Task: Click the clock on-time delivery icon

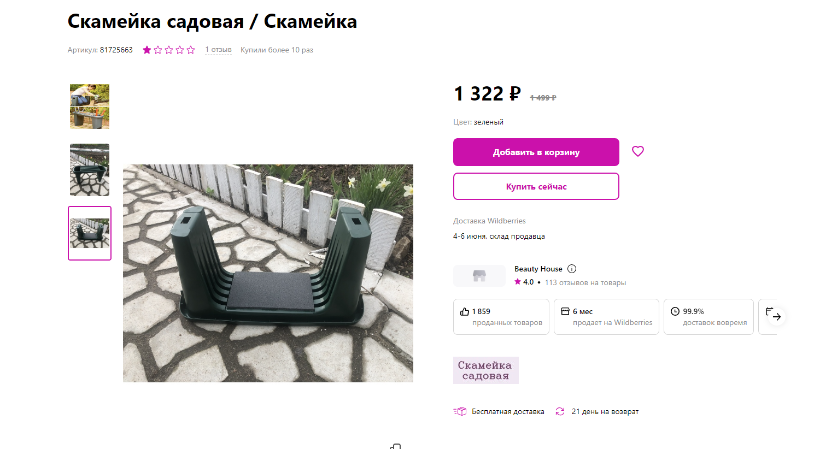Action: tap(675, 312)
